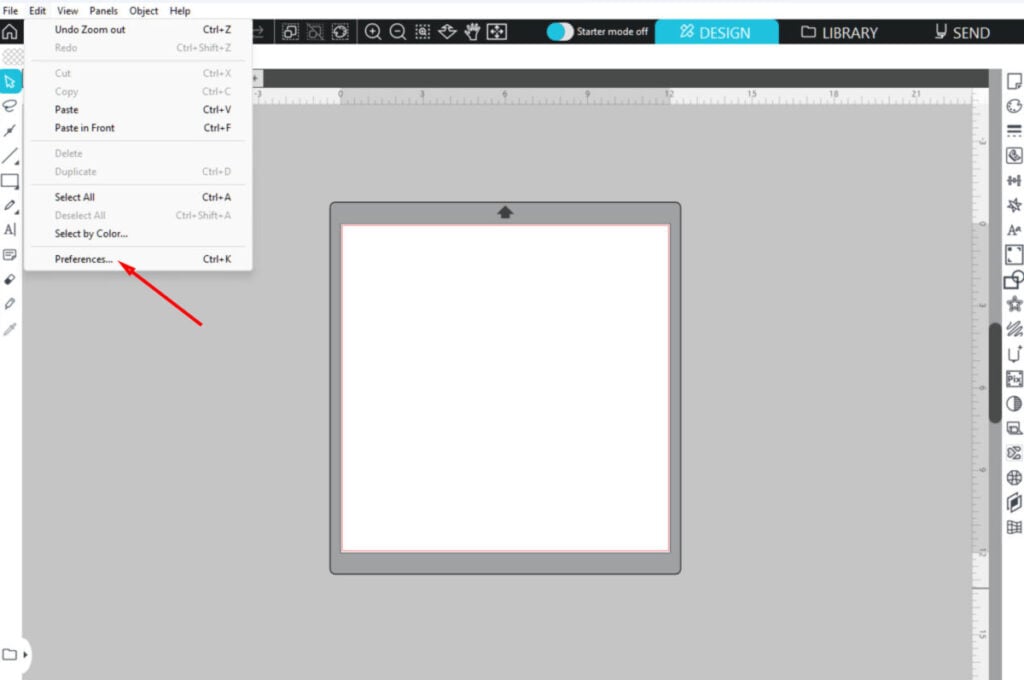Click Select All in the Edit menu
The image size is (1024, 680).
pos(75,197)
